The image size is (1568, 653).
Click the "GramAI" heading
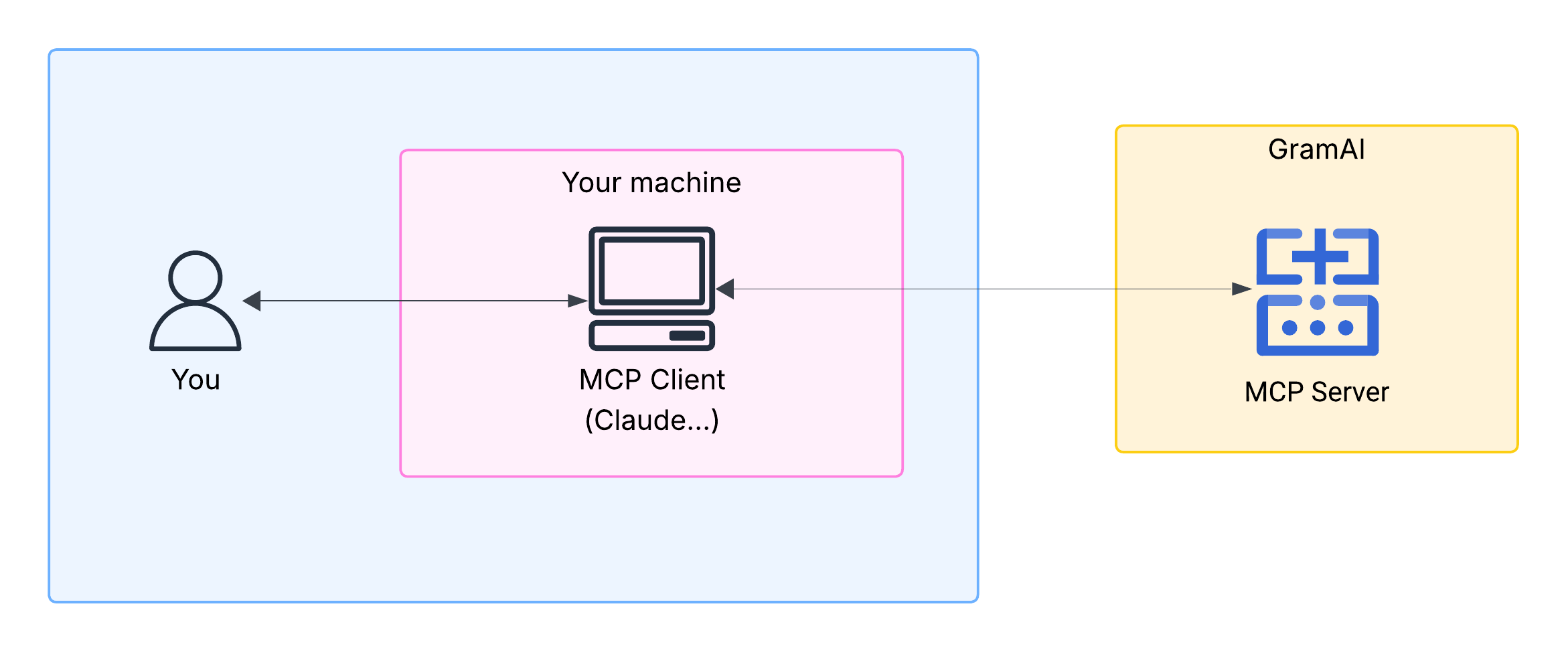1316,149
